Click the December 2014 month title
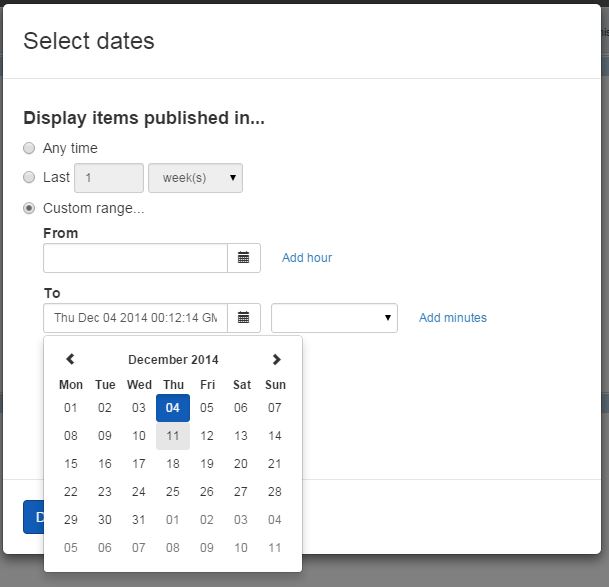 tap(173, 360)
